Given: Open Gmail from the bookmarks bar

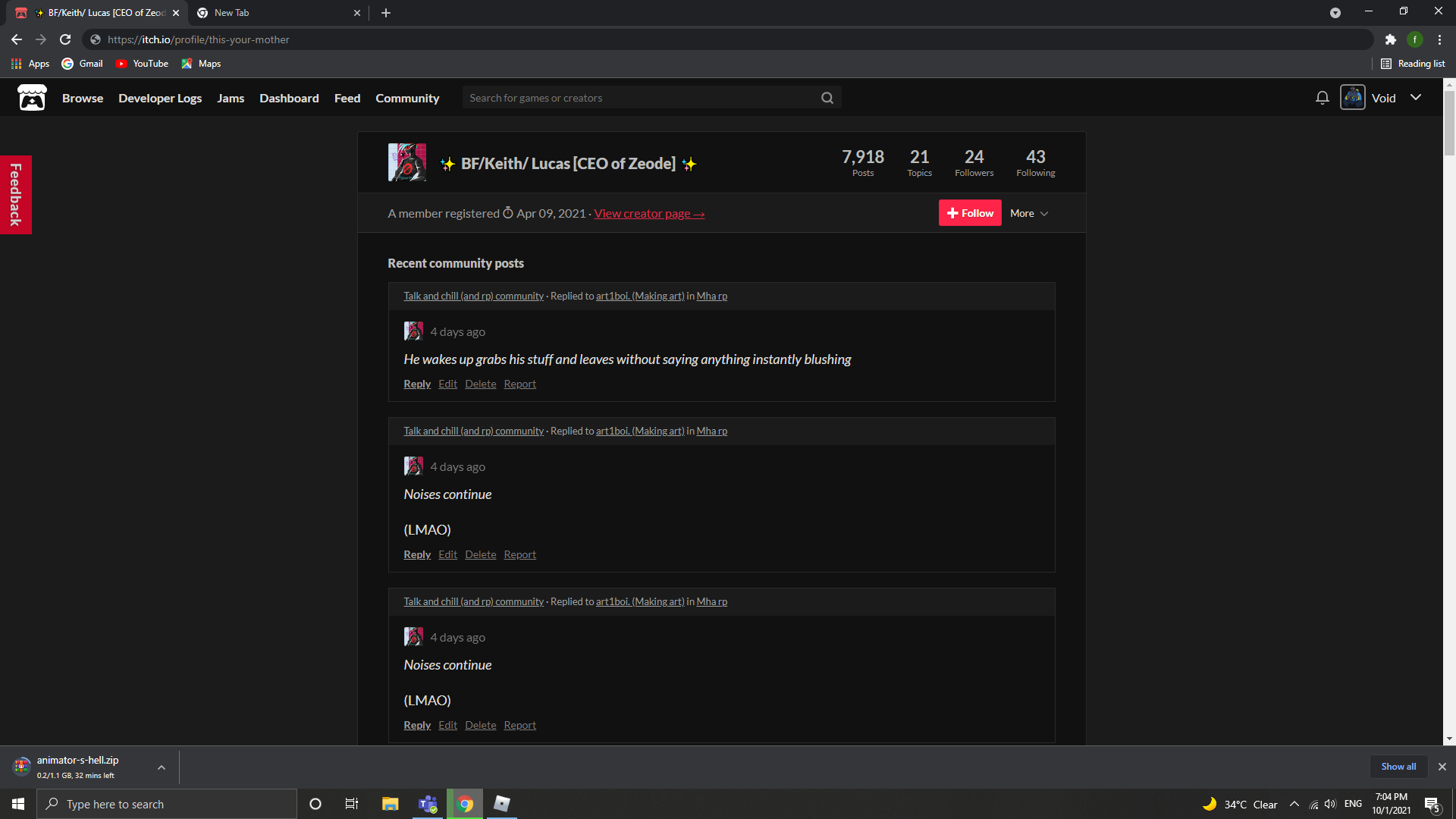Looking at the screenshot, I should point(81,64).
